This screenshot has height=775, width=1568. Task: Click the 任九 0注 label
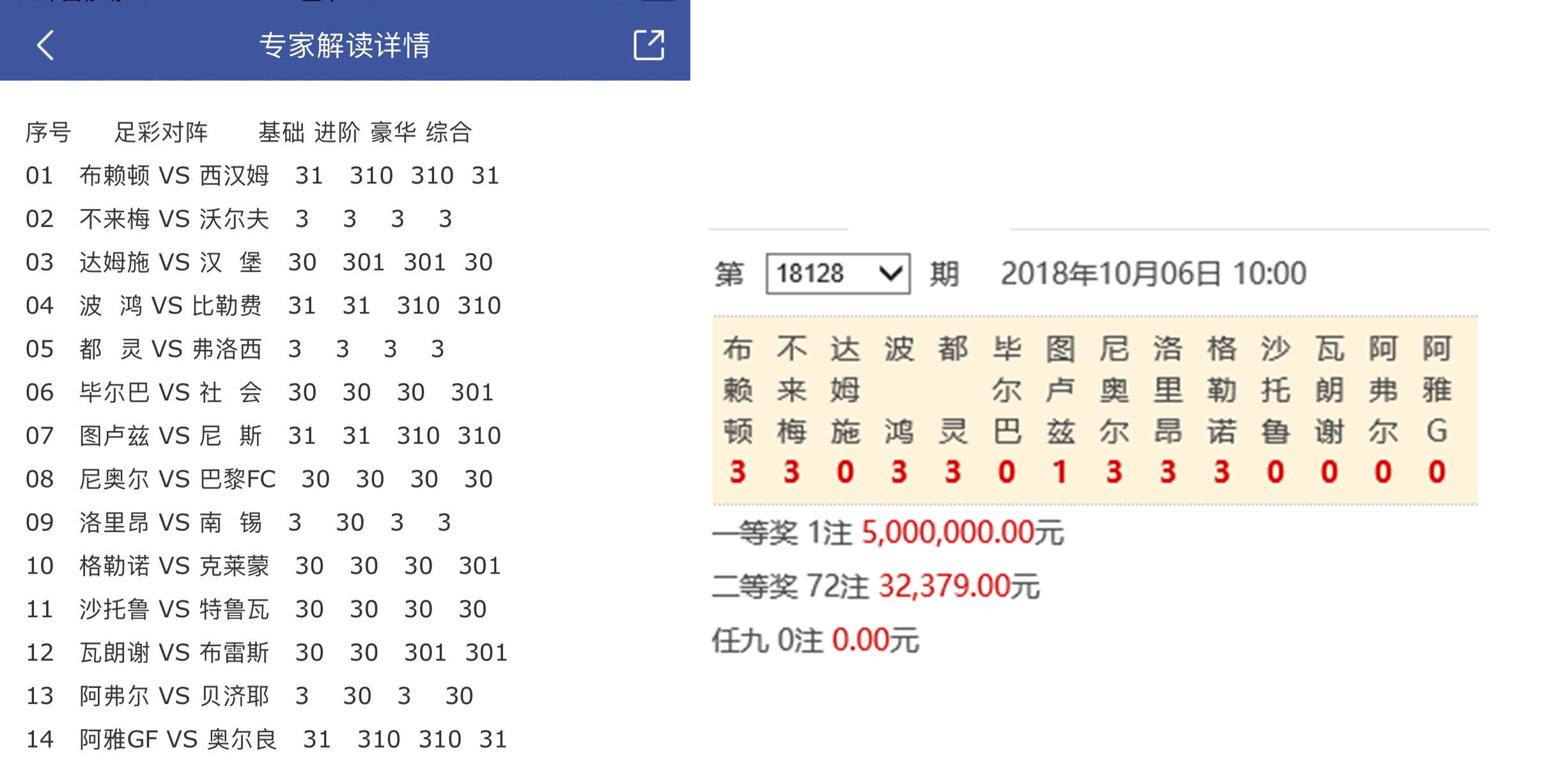(768, 639)
